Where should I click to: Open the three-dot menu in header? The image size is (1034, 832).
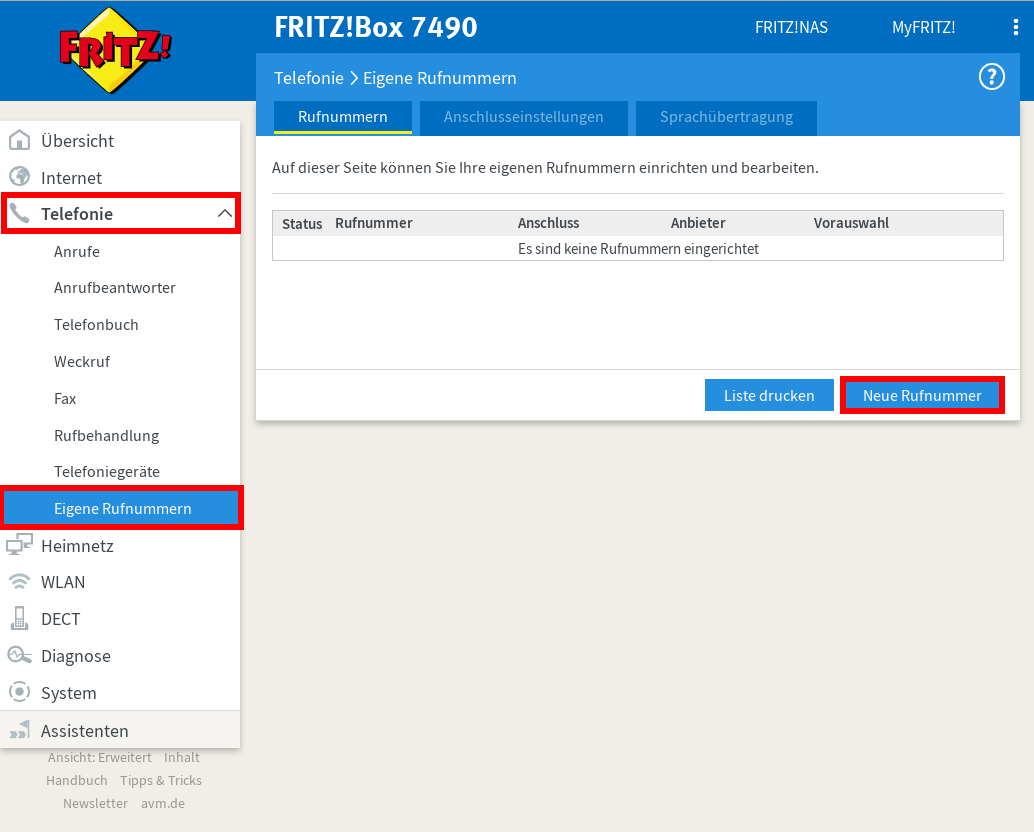click(x=1016, y=27)
